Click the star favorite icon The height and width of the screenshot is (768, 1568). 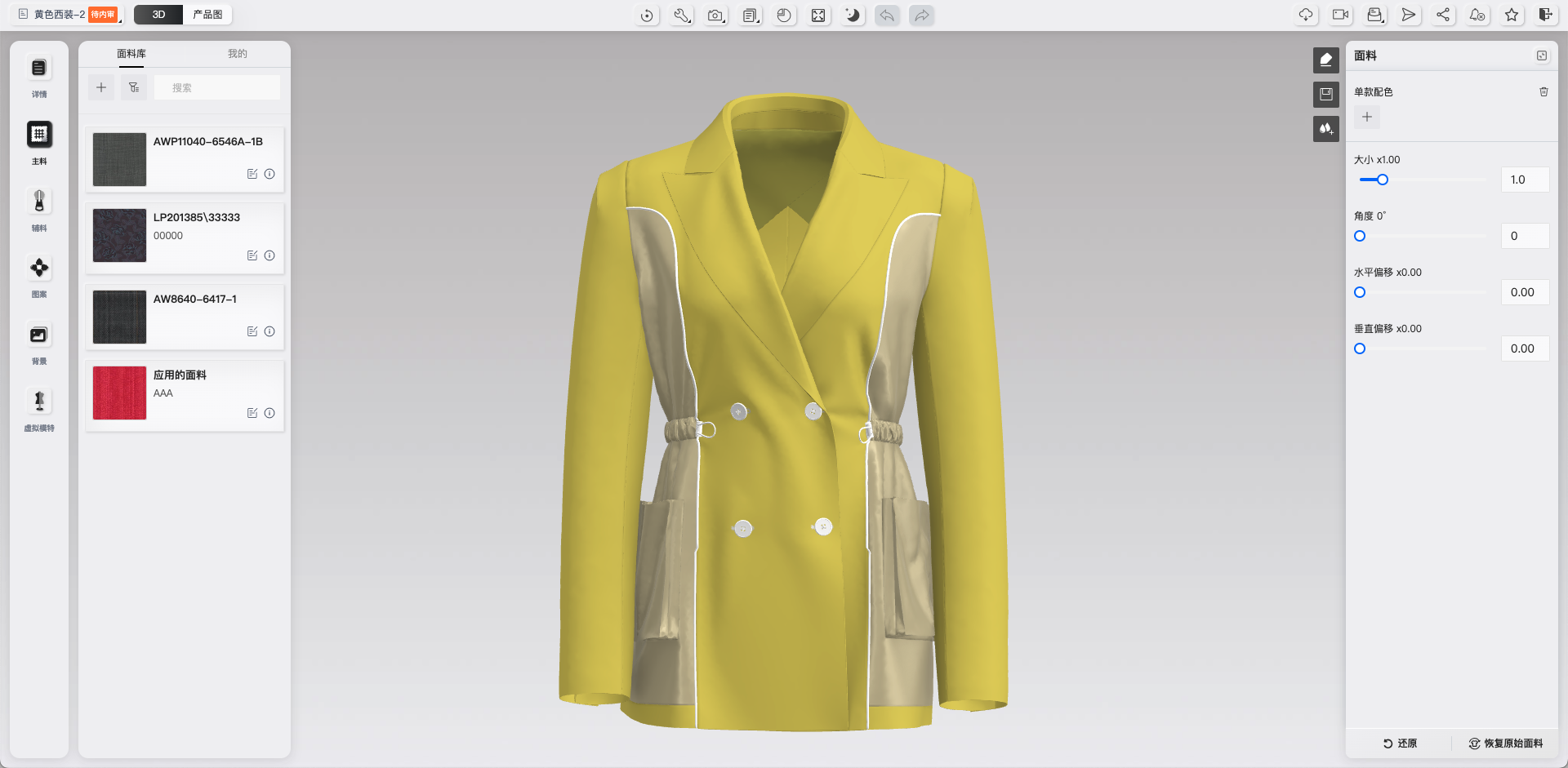point(1512,15)
